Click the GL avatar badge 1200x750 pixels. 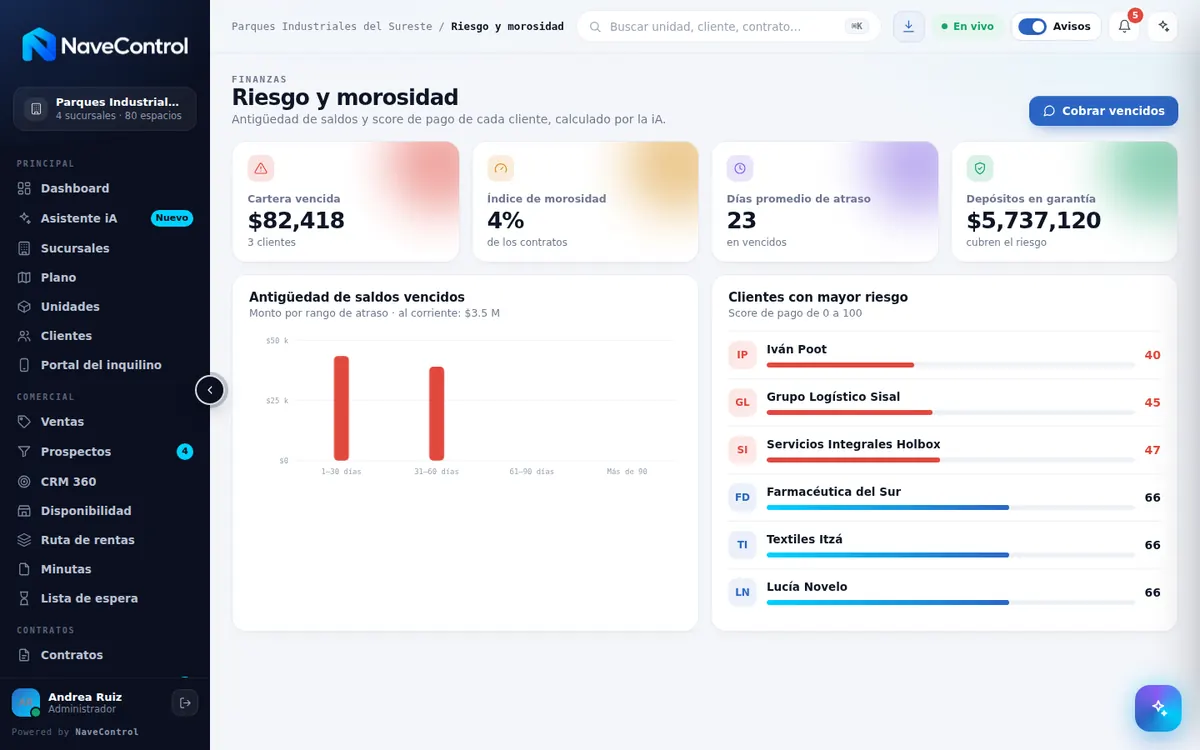742,403
